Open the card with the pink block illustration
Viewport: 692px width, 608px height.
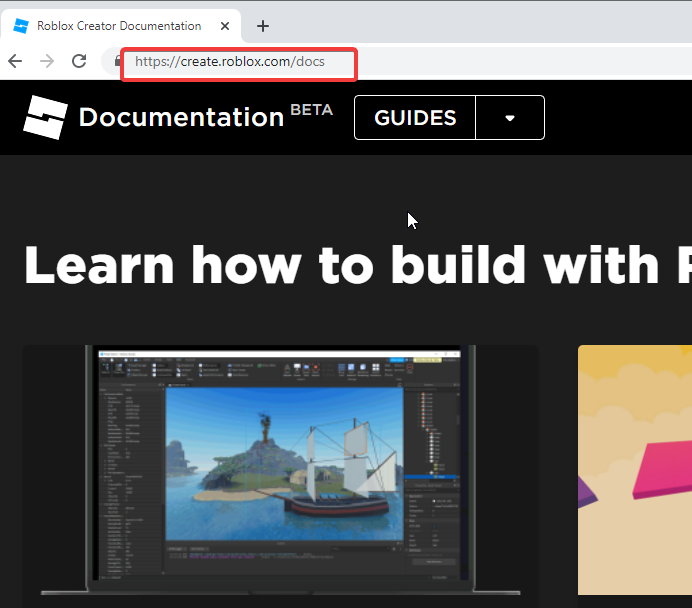(635, 470)
